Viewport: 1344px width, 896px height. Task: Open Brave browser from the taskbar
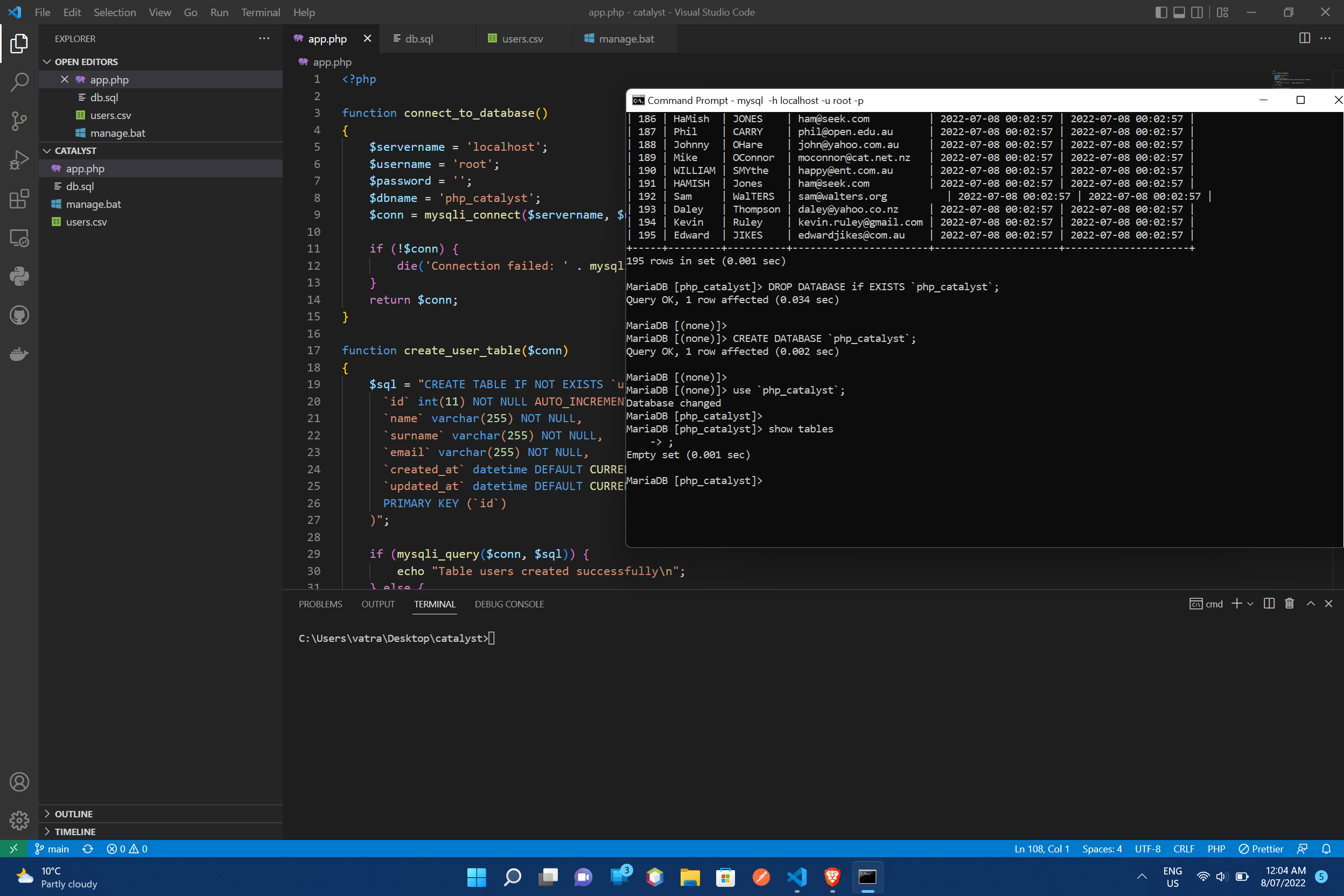[x=831, y=877]
